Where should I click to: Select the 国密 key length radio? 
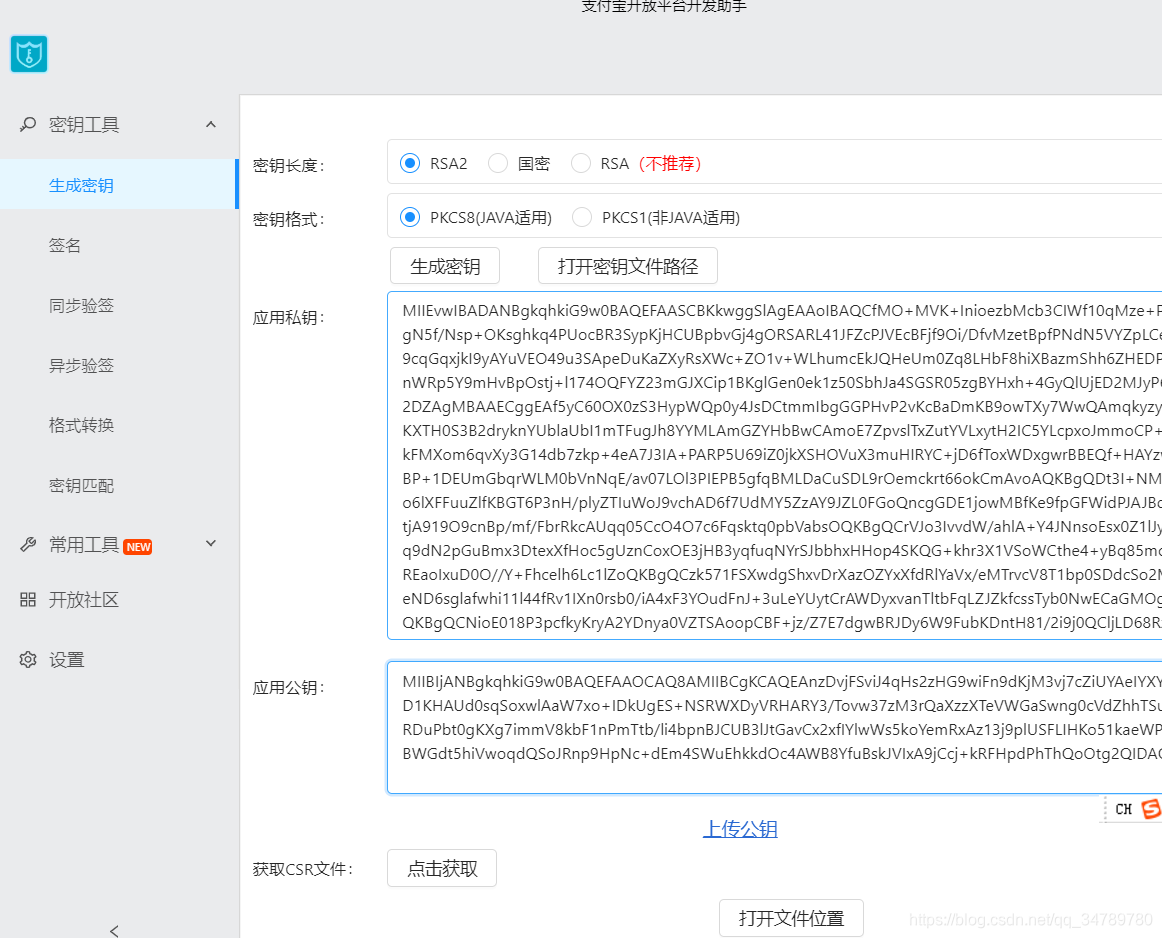click(x=498, y=163)
